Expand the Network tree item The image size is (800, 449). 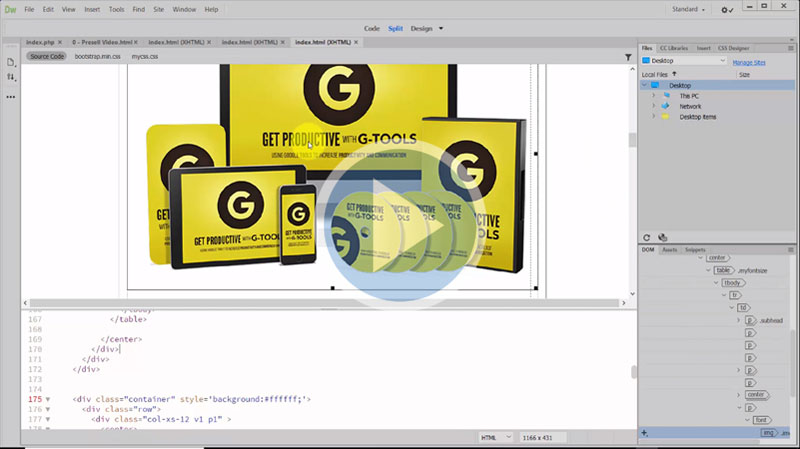(653, 106)
